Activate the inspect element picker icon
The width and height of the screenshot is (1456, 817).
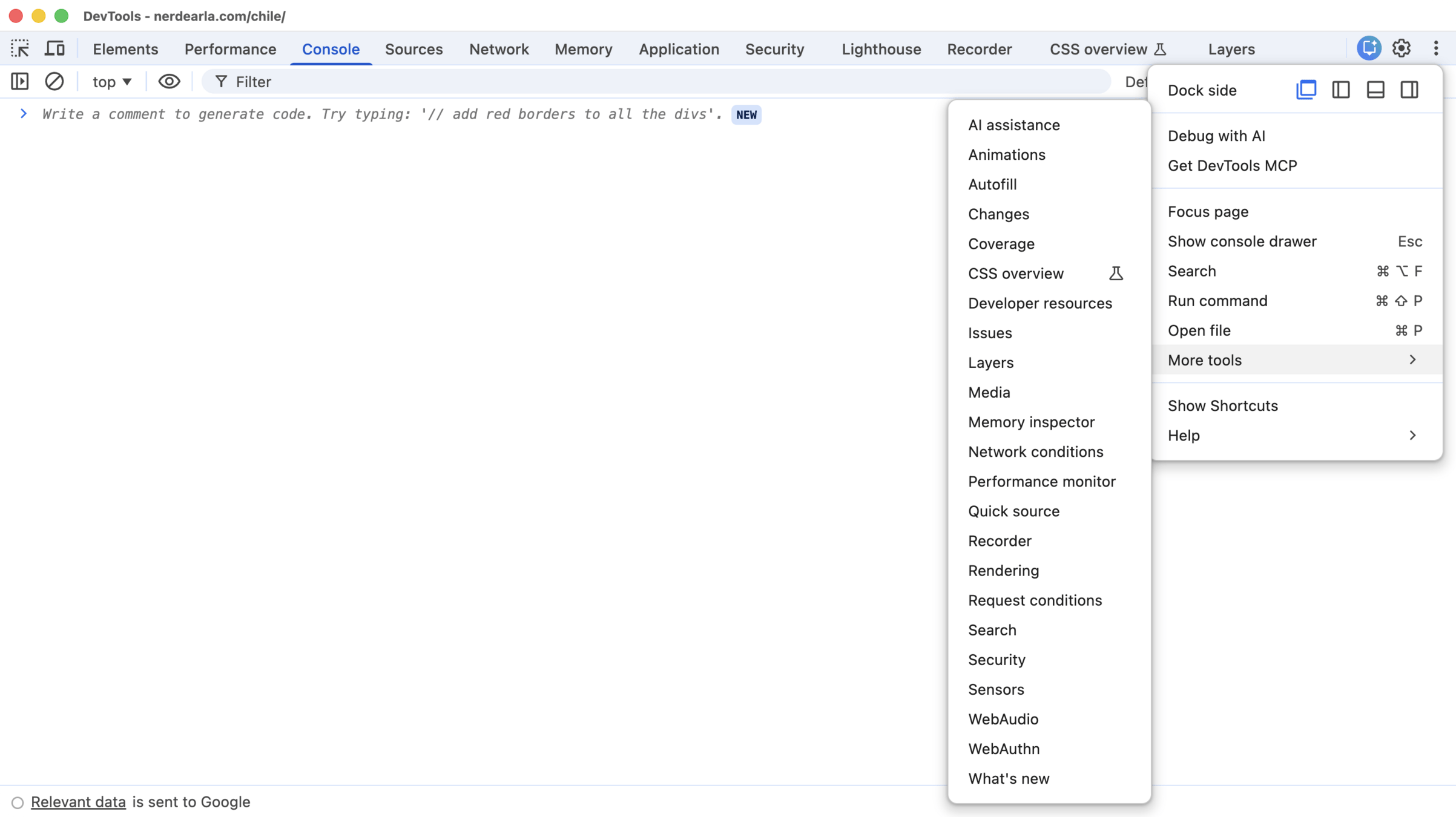coord(20,48)
